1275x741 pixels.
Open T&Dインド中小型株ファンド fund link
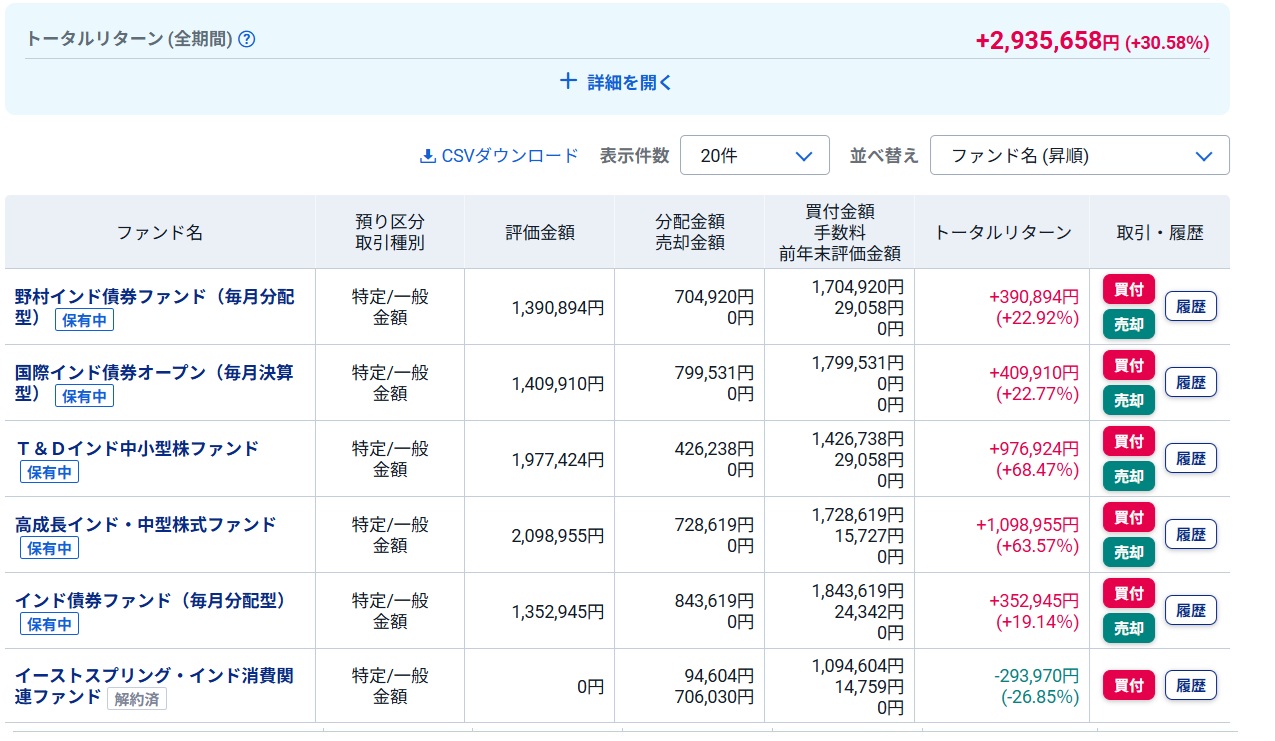138,449
